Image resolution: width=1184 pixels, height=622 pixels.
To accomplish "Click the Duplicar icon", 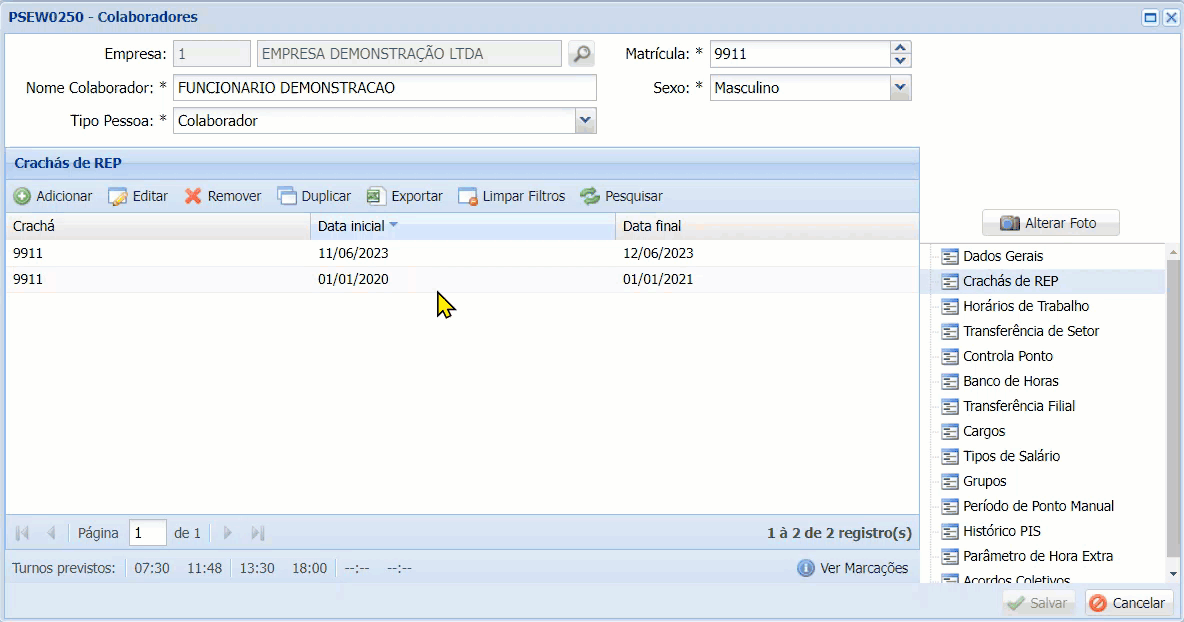I will (285, 196).
